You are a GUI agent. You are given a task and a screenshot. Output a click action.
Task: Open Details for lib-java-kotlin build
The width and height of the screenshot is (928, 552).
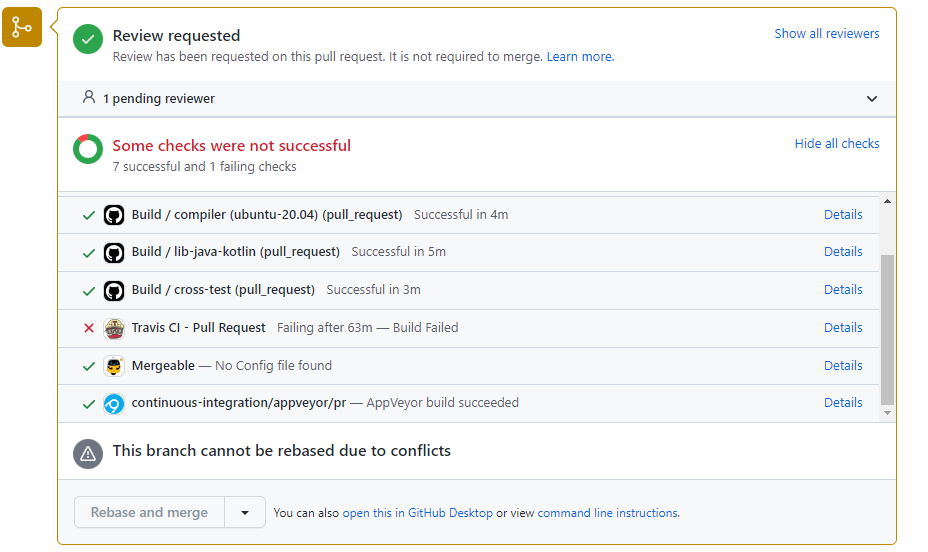(843, 251)
